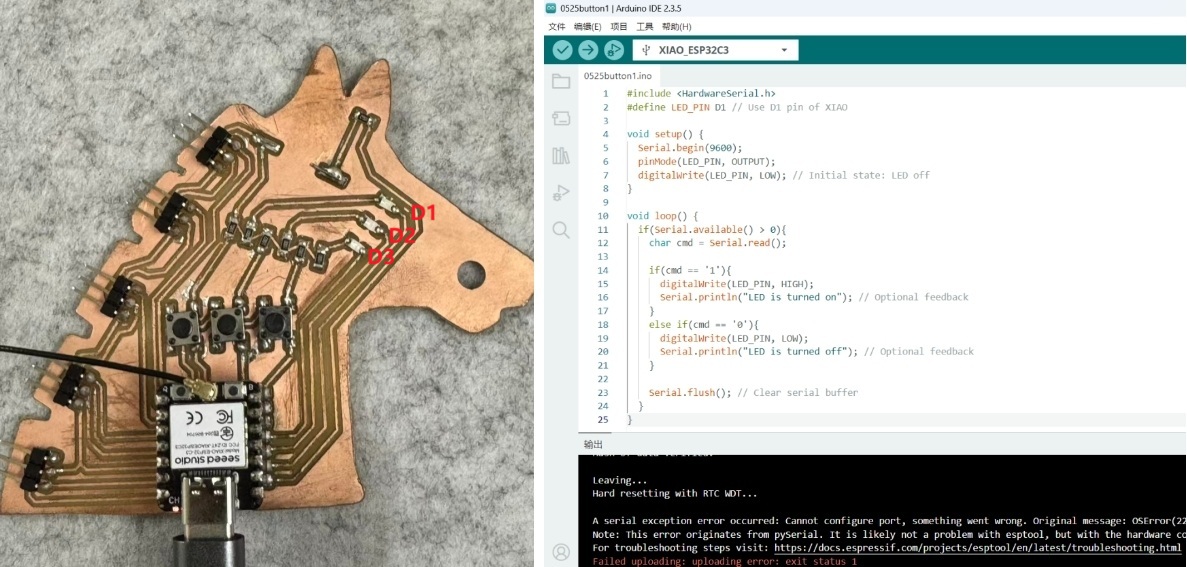Viewport: 1187px width, 567px height.
Task: Open the Sketchbook folder sidebar icon
Action: point(561,82)
